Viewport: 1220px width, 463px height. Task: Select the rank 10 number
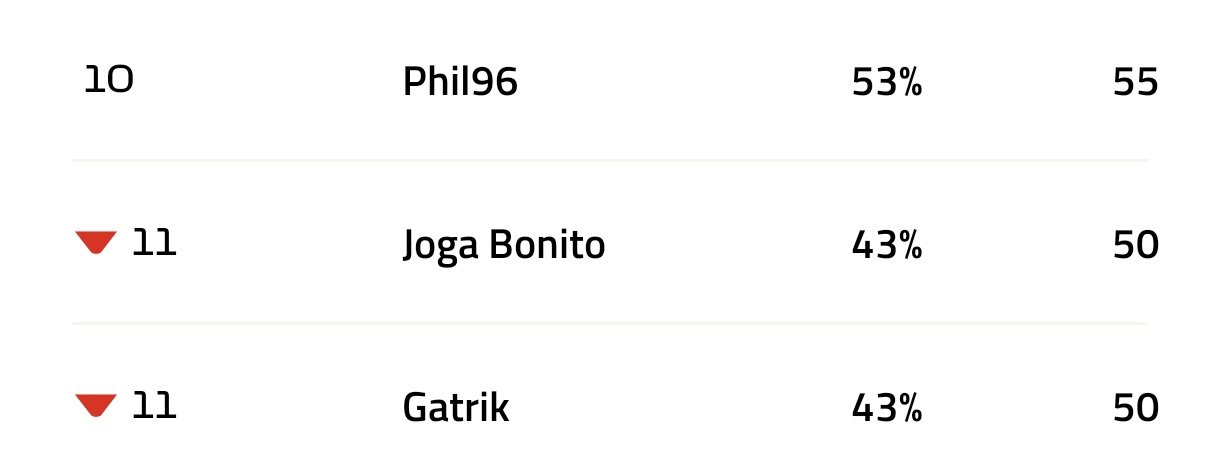click(x=109, y=81)
